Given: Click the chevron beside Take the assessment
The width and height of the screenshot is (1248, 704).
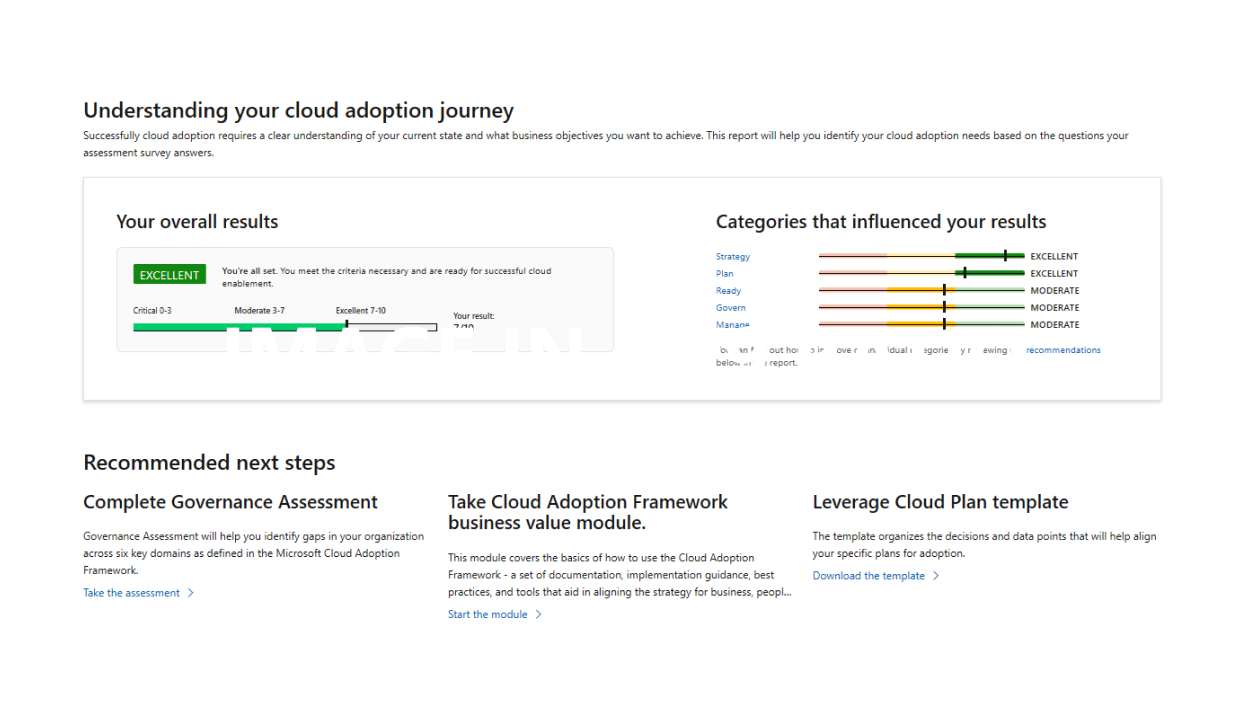Looking at the screenshot, I should click(191, 593).
